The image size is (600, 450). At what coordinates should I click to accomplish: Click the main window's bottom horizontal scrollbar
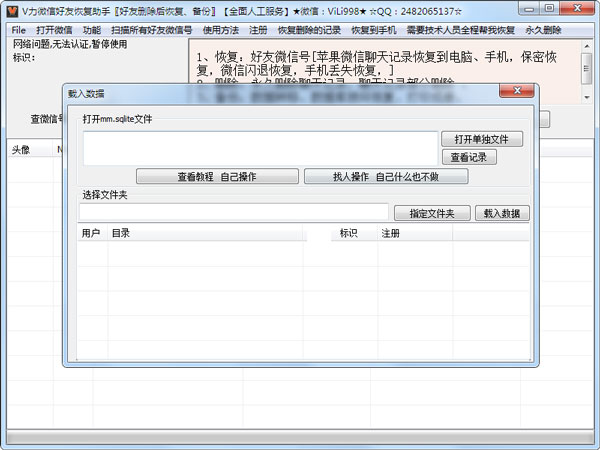(x=300, y=439)
